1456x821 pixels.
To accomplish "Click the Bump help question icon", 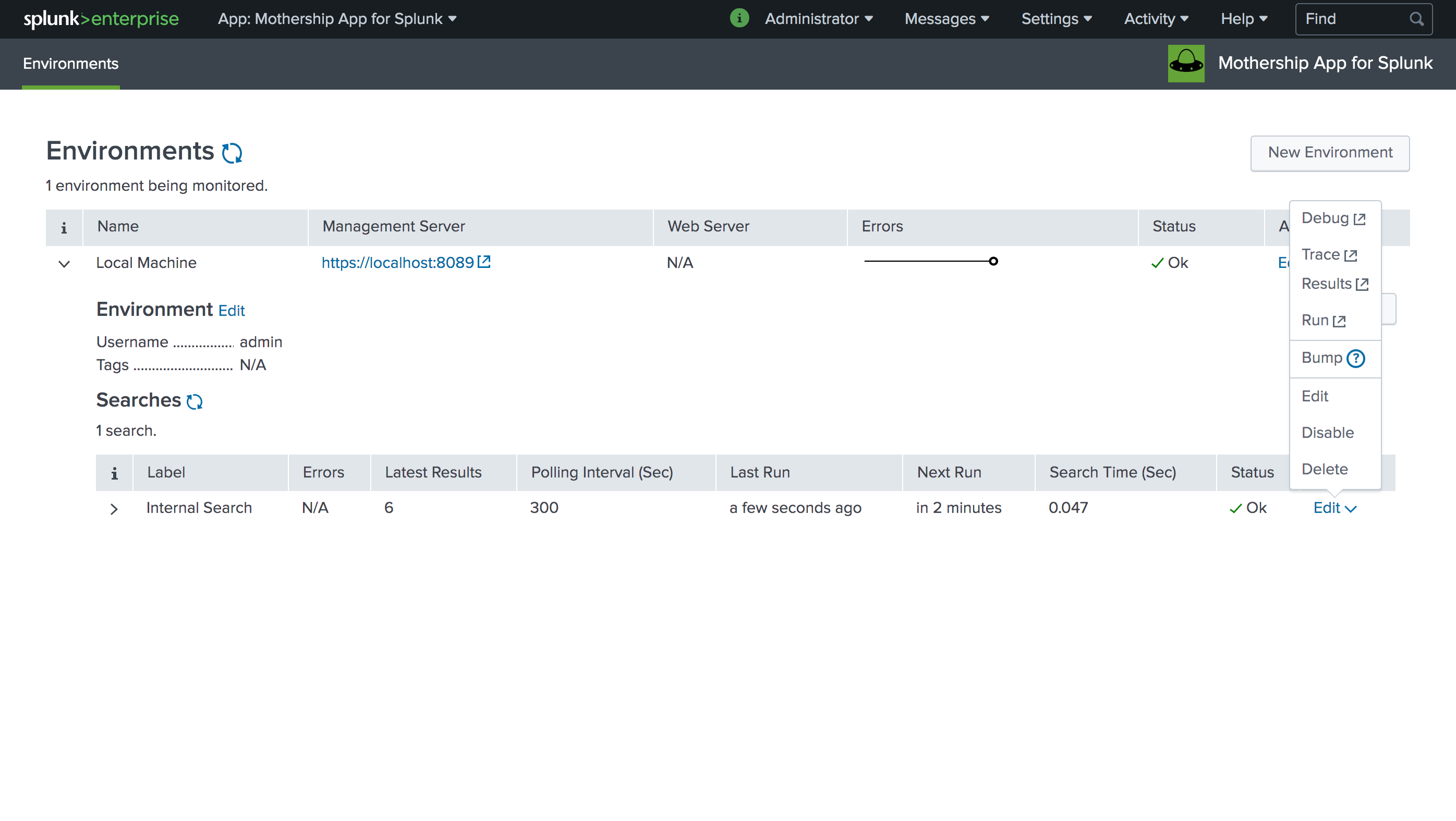I will tap(1355, 358).
